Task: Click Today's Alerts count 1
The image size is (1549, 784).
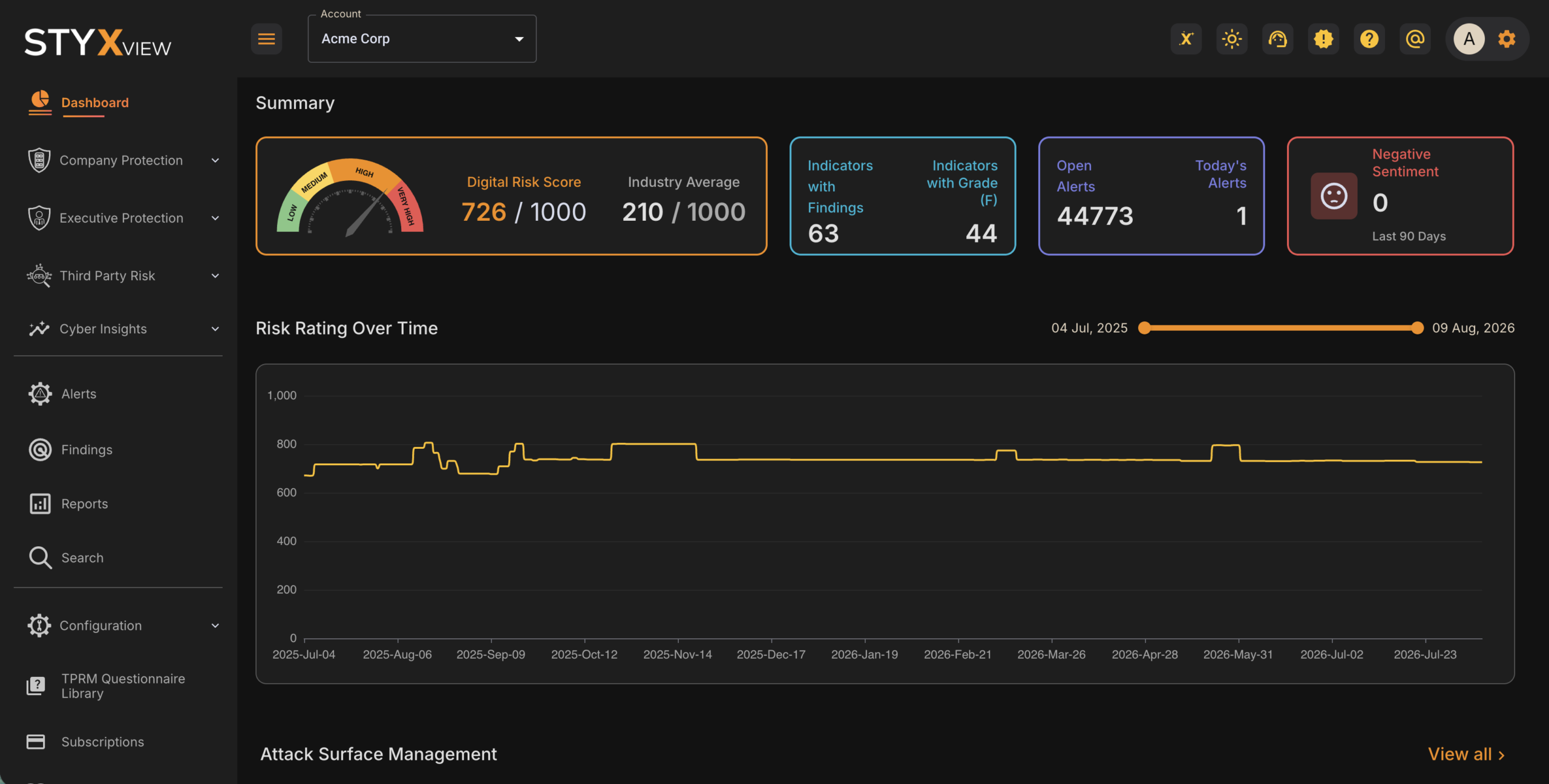Action: click(1242, 216)
